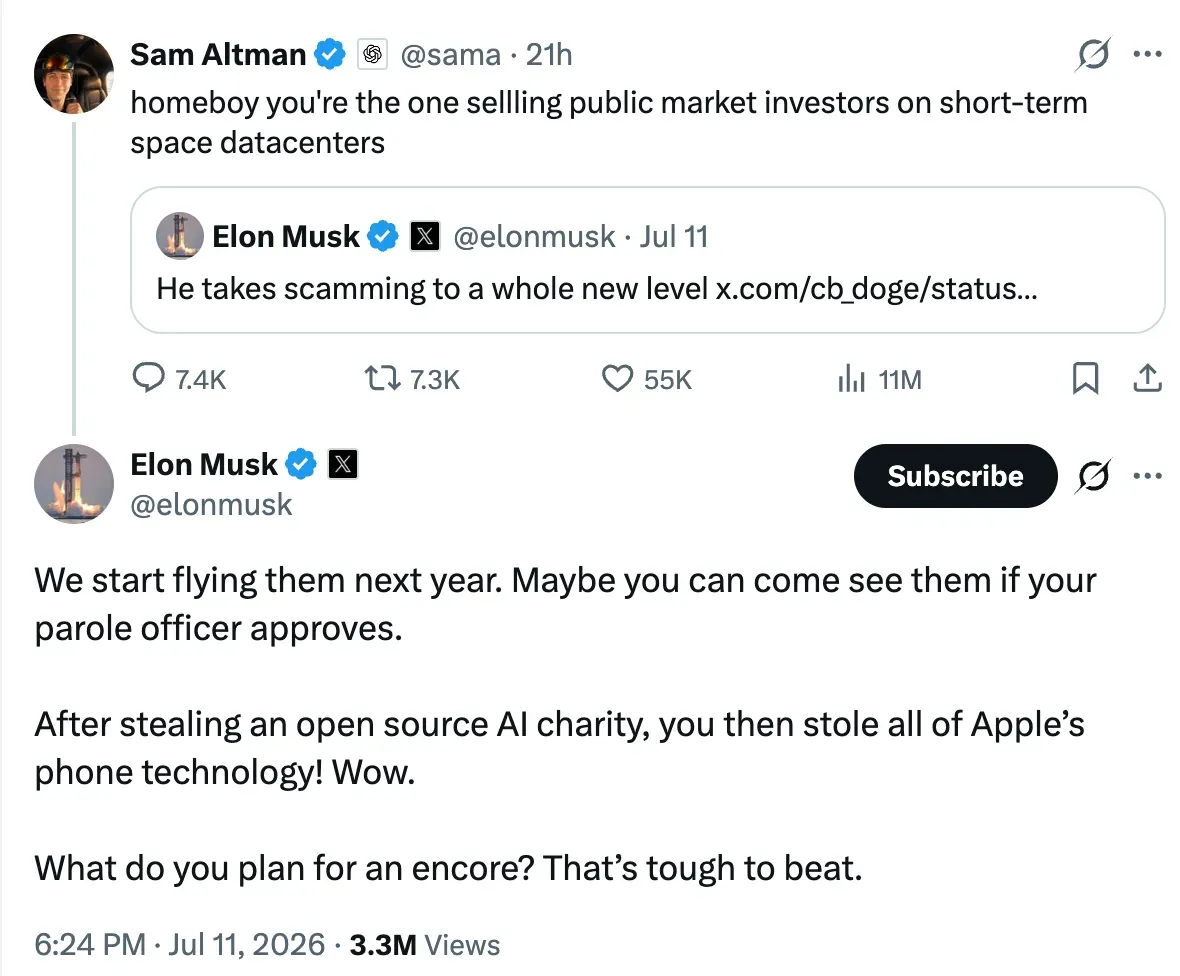Open Sam Altman's profile picture

[74, 74]
